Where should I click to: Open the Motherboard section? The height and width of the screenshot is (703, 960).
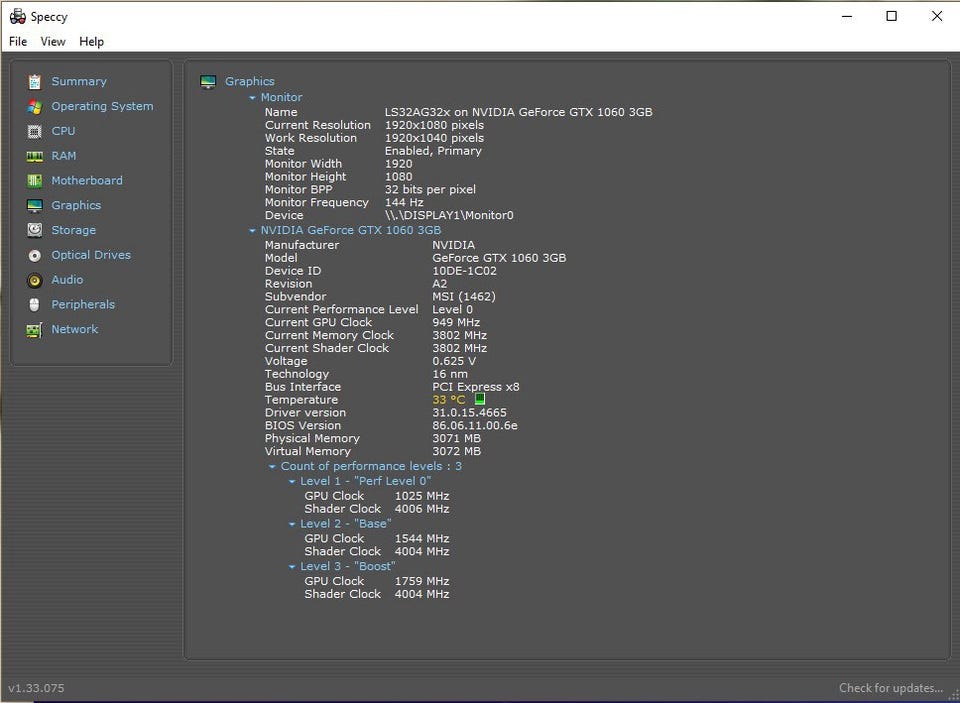[87, 180]
